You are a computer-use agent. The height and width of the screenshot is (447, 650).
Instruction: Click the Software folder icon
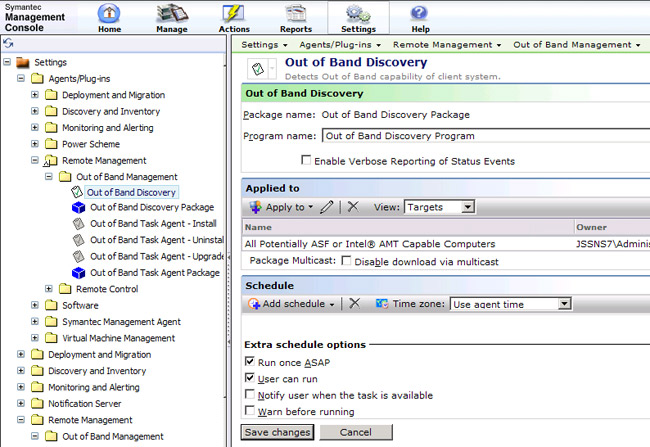51,305
